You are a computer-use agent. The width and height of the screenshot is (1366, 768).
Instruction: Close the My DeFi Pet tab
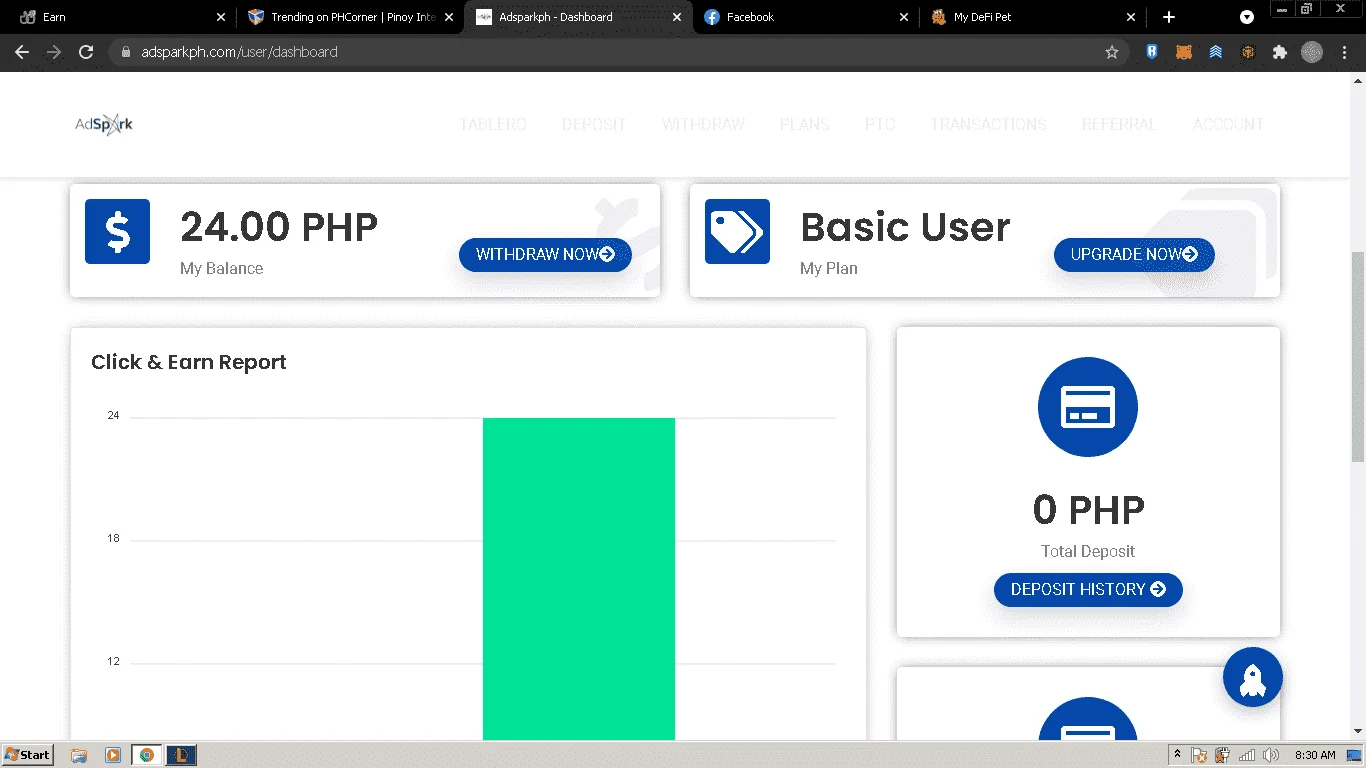[1131, 17]
